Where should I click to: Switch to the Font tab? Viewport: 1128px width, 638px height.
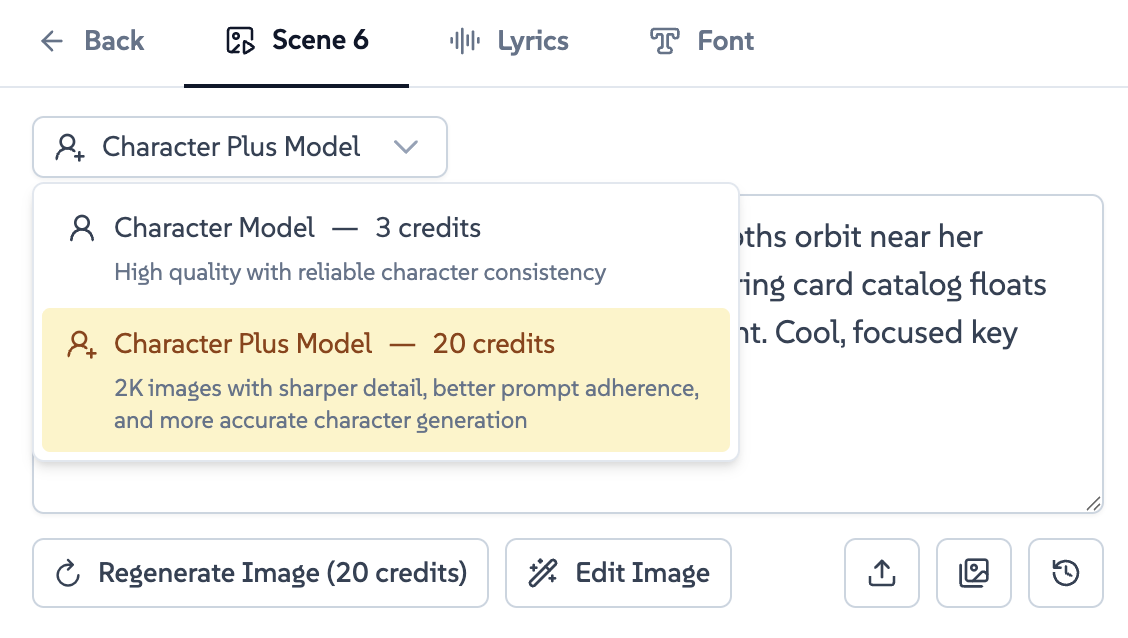[700, 40]
